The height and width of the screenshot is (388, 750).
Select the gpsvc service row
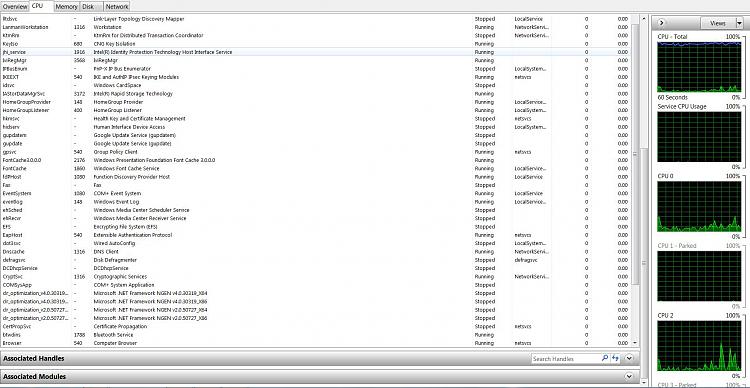pyautogui.click(x=316, y=152)
